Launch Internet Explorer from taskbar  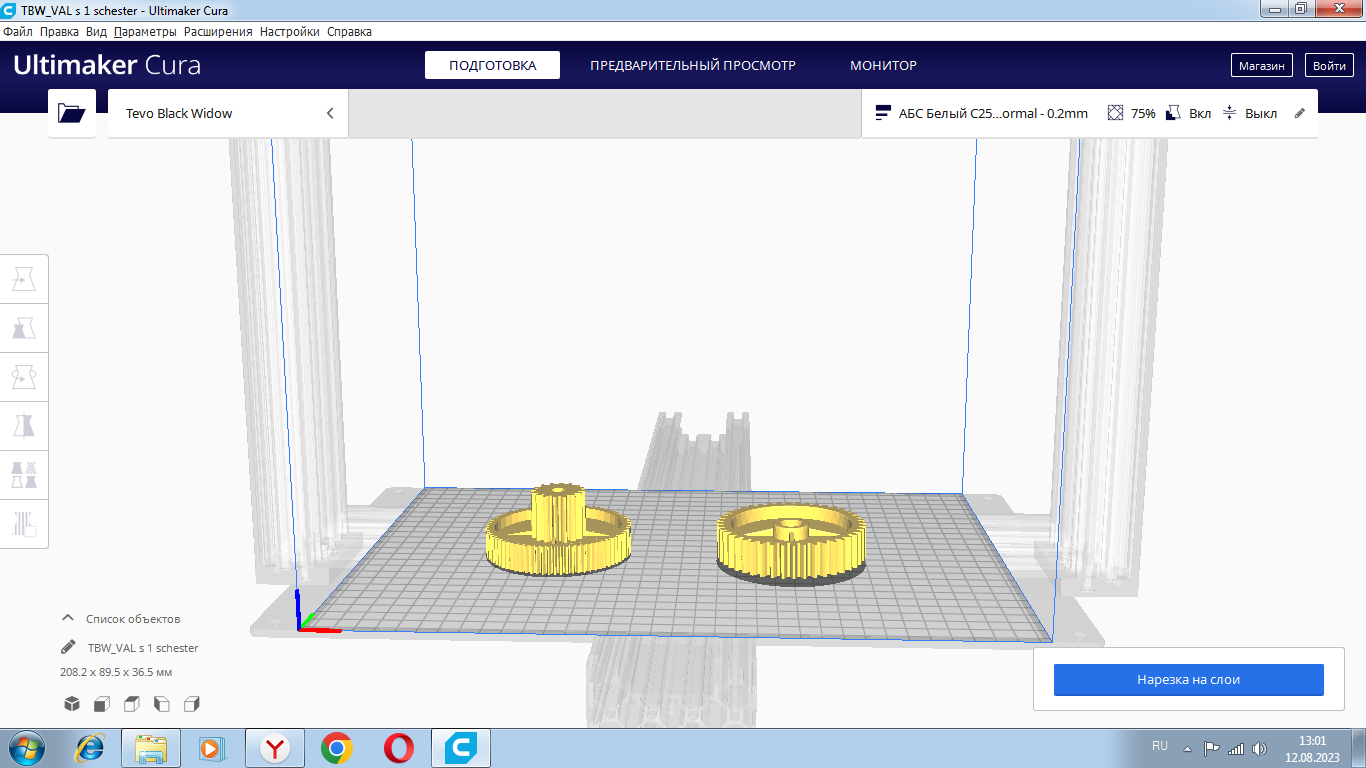point(90,747)
